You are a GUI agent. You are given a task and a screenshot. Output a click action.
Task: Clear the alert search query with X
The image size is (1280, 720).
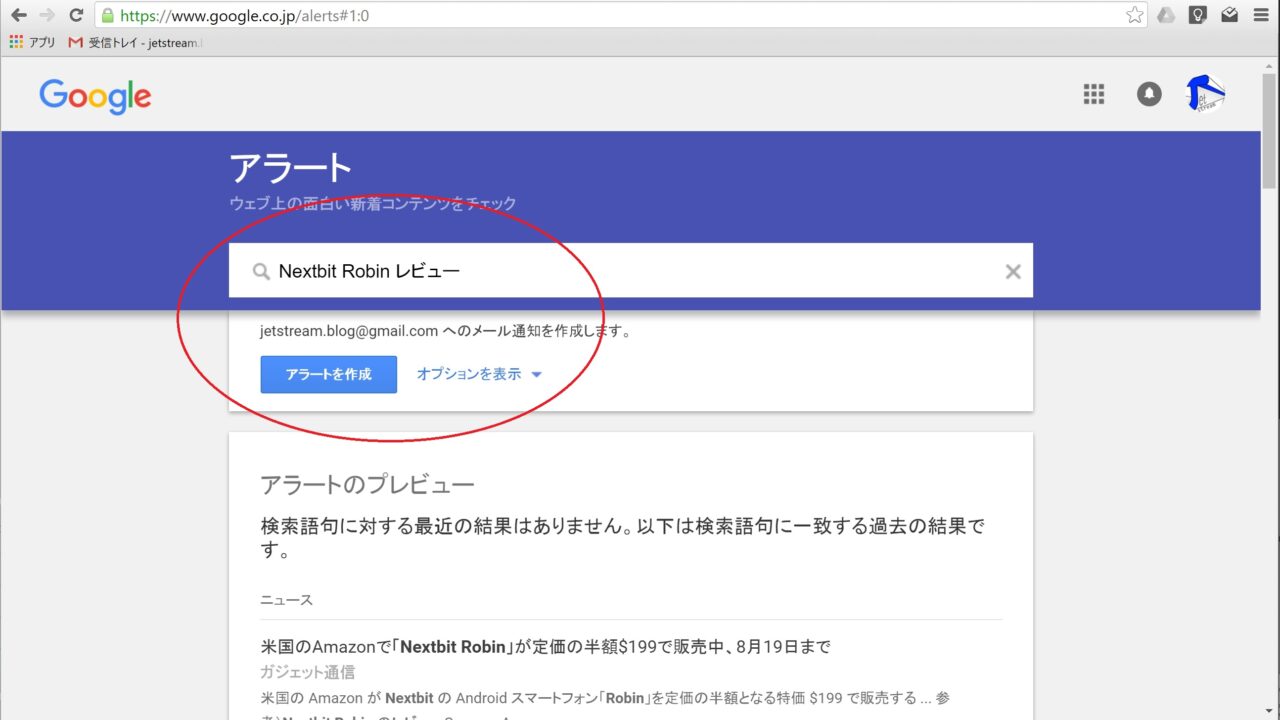click(1012, 271)
